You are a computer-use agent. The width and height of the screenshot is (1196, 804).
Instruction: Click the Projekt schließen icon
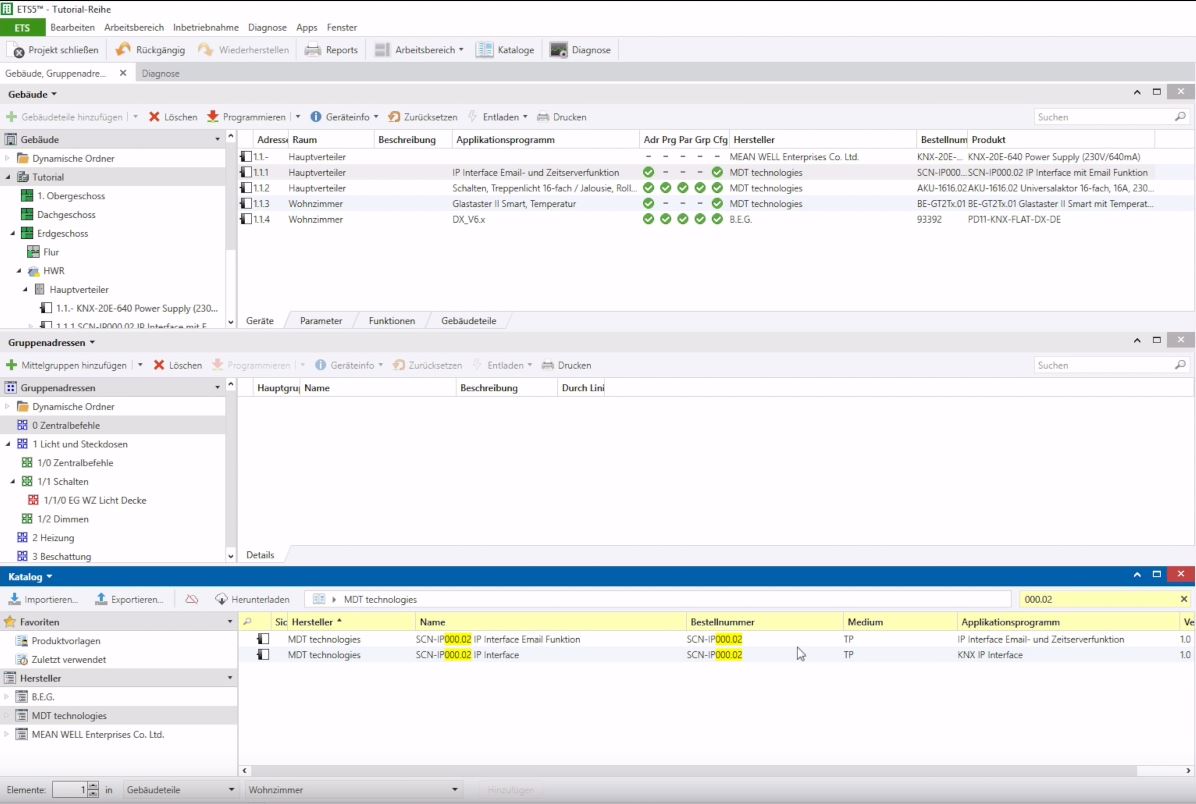[17, 50]
